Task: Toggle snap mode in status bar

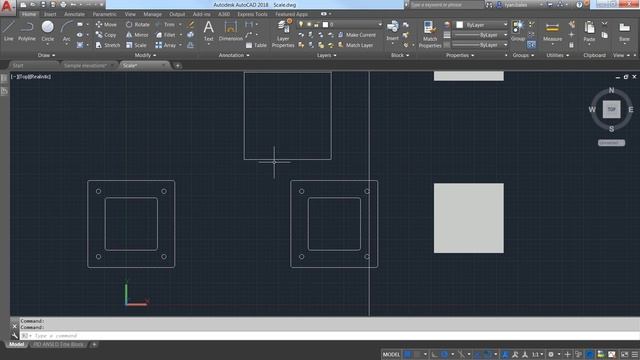Action: pyautogui.click(x=417, y=354)
